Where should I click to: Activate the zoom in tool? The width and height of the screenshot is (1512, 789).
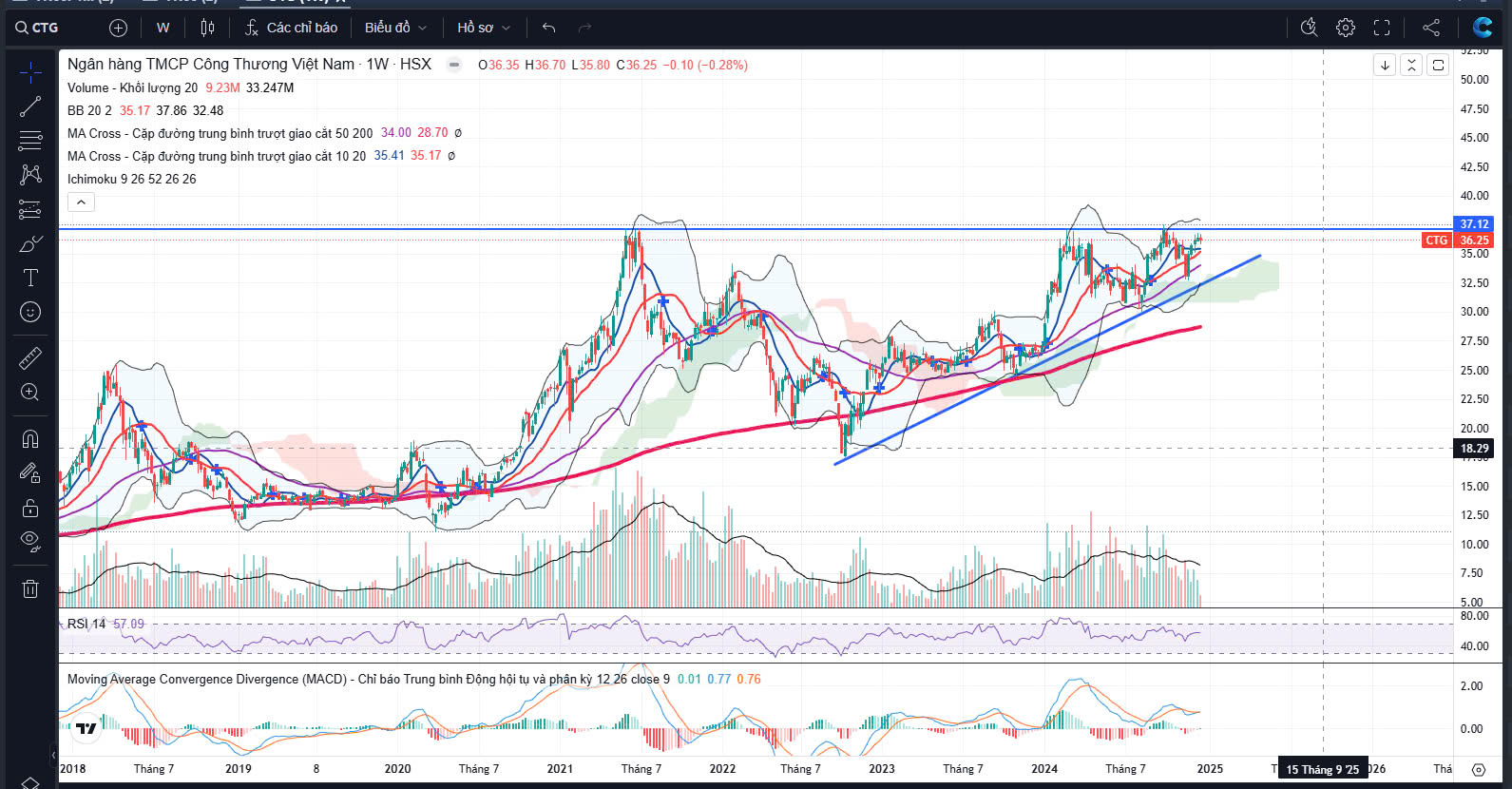pyautogui.click(x=30, y=392)
